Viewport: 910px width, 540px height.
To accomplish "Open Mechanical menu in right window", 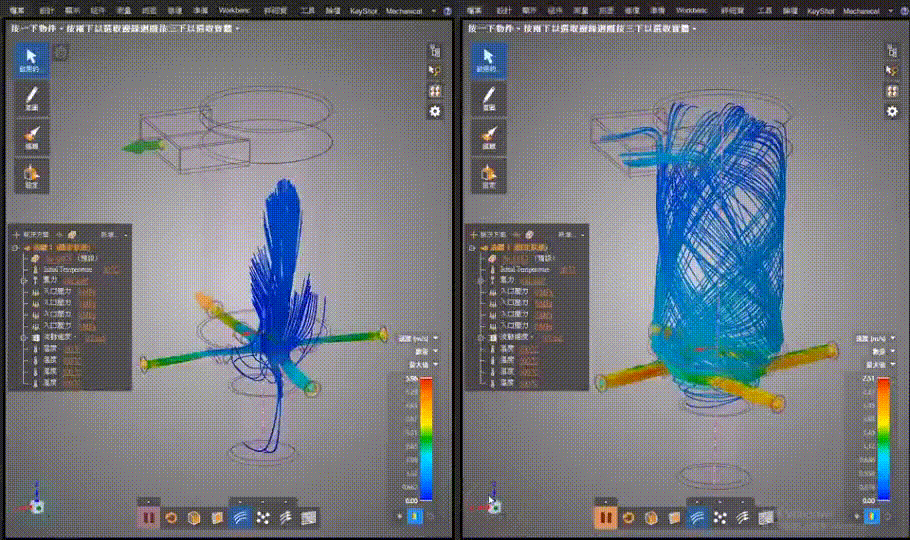I will 861,11.
